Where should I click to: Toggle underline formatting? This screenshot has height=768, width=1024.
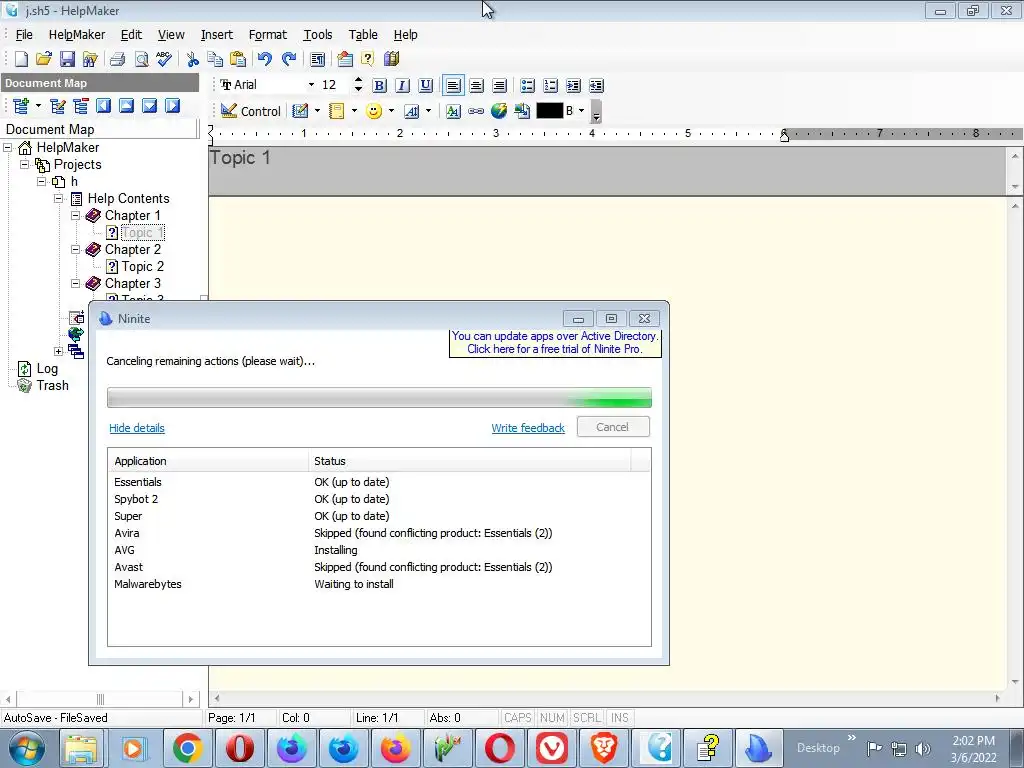[426, 86]
